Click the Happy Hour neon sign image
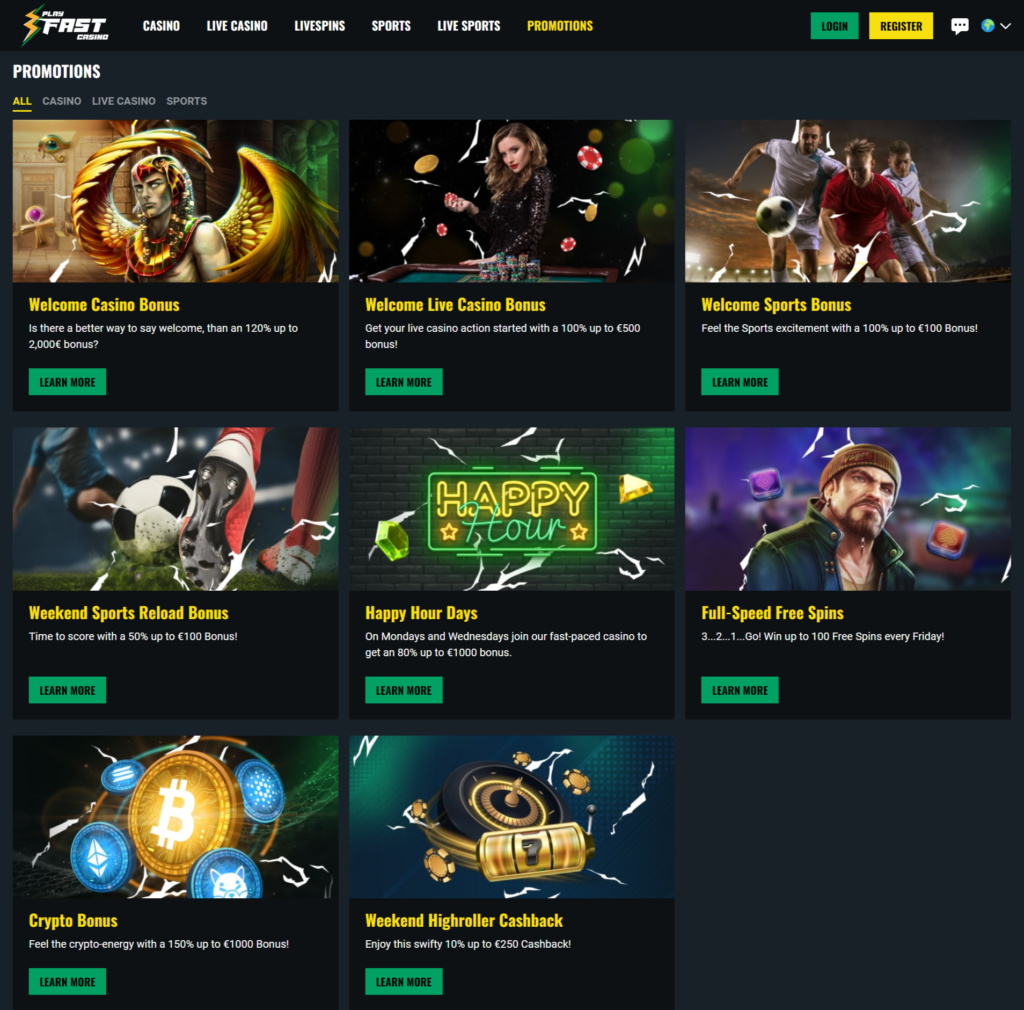1024x1010 pixels. [x=511, y=509]
